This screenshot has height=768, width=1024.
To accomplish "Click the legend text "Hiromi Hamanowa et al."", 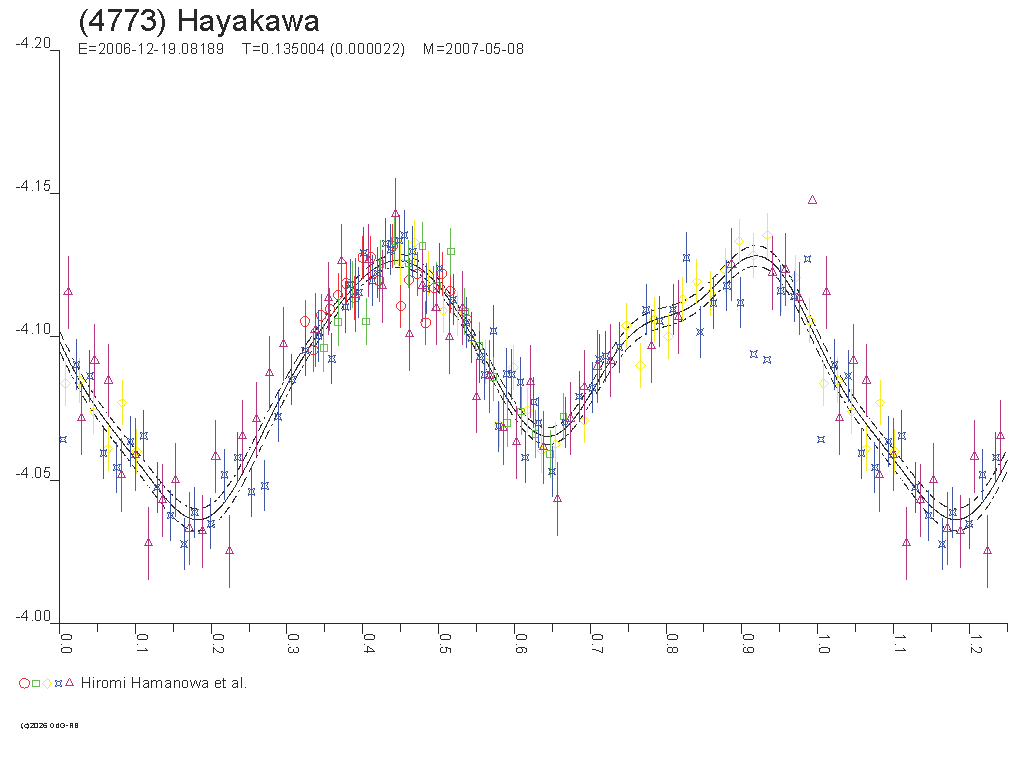I will [164, 683].
